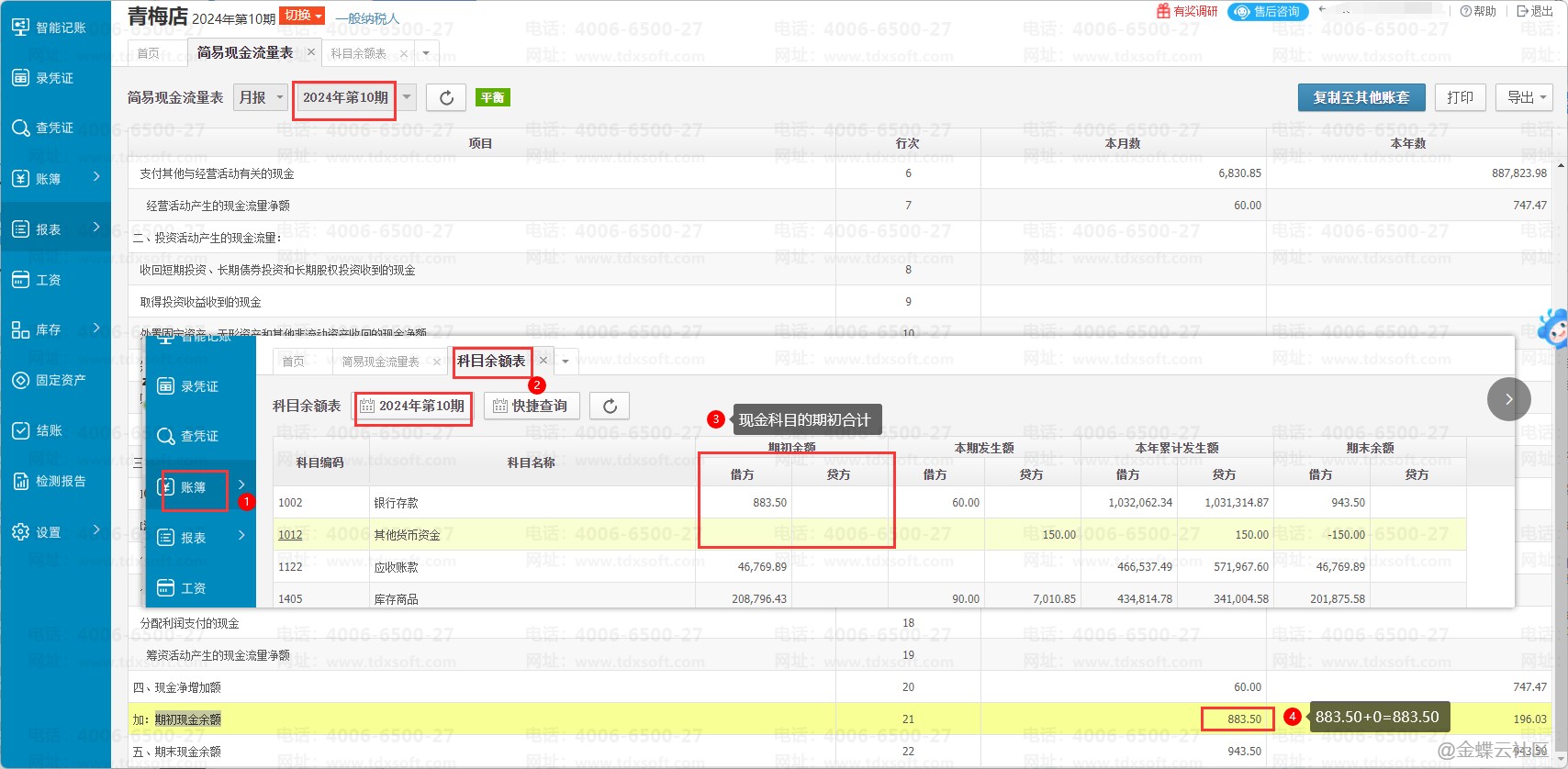
Task: Click the 打印 print button
Action: click(x=1460, y=97)
